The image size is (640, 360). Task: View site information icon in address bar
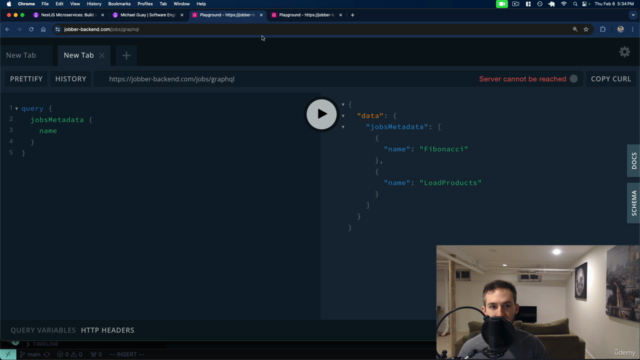tap(58, 29)
